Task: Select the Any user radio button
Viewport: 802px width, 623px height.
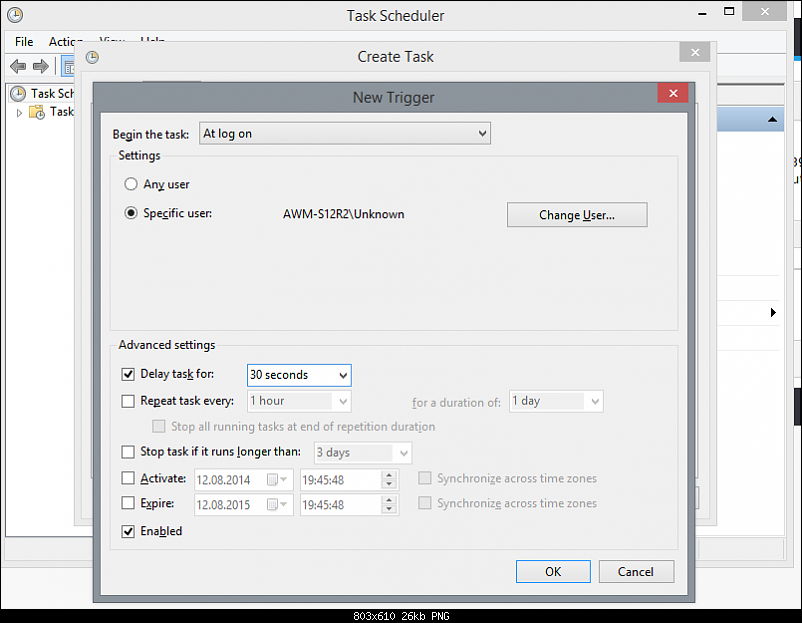Action: coord(131,184)
